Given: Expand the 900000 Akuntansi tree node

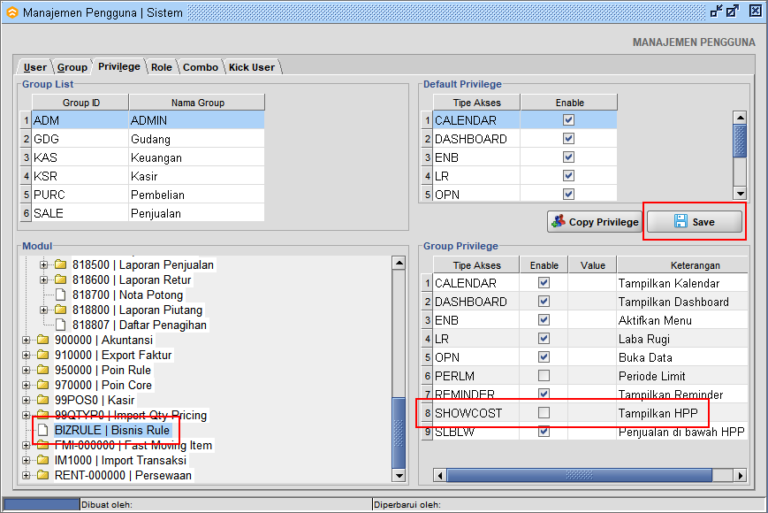Looking at the screenshot, I should click(x=26, y=340).
